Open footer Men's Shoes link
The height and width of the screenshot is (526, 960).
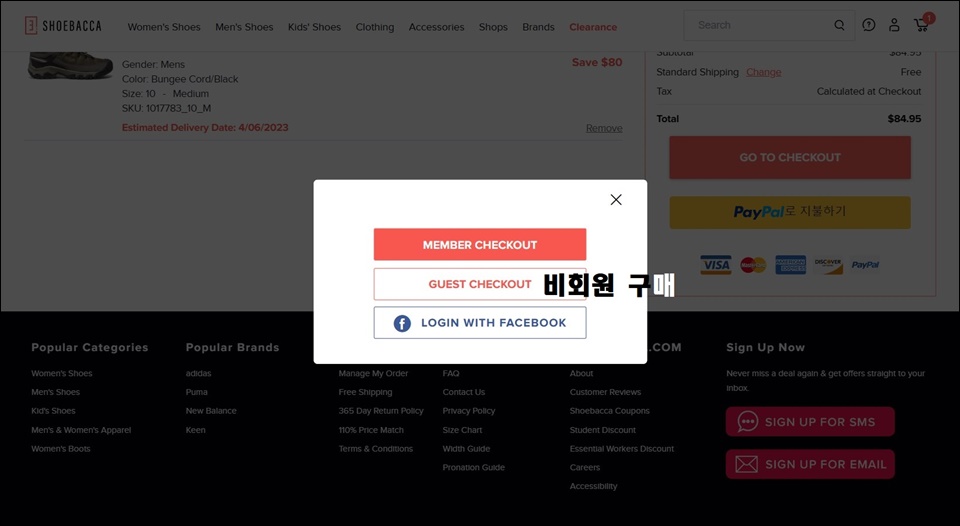pyautogui.click(x=56, y=392)
